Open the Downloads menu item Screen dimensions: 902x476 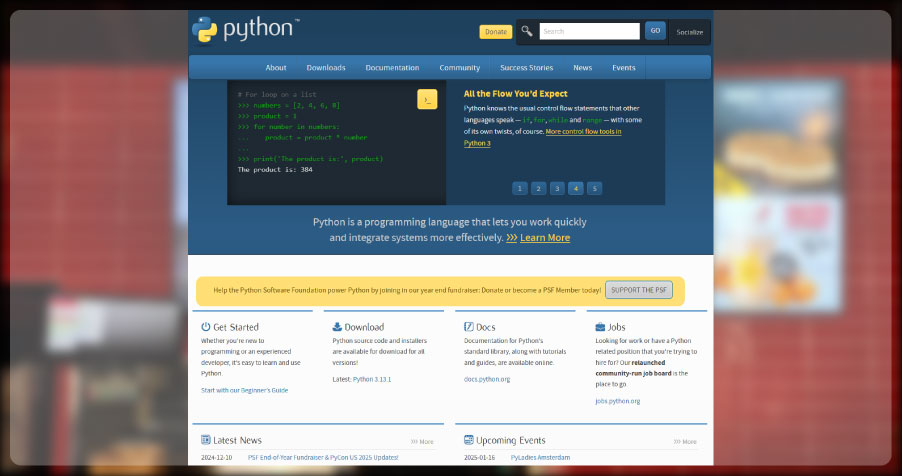[326, 68]
